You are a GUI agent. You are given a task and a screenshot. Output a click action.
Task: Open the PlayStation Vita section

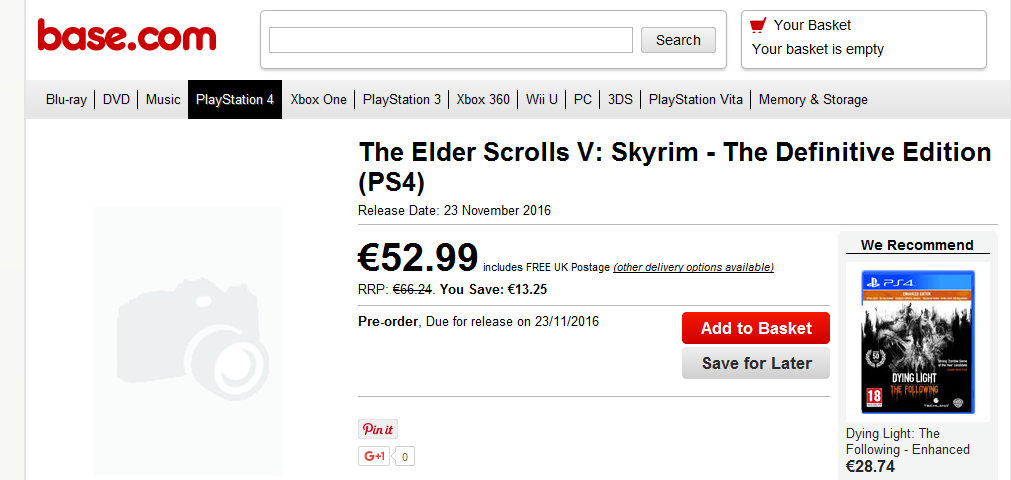(696, 99)
